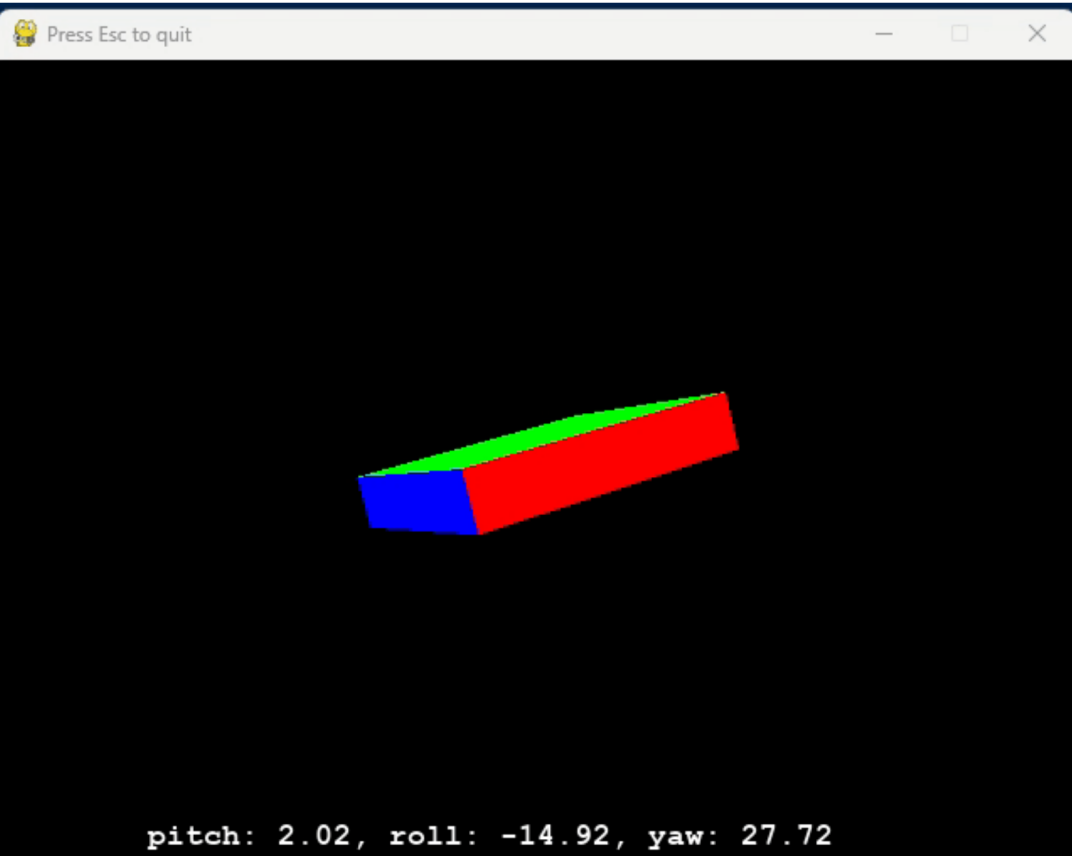Click the blue face of the 3D box
This screenshot has width=1072, height=856.
418,503
